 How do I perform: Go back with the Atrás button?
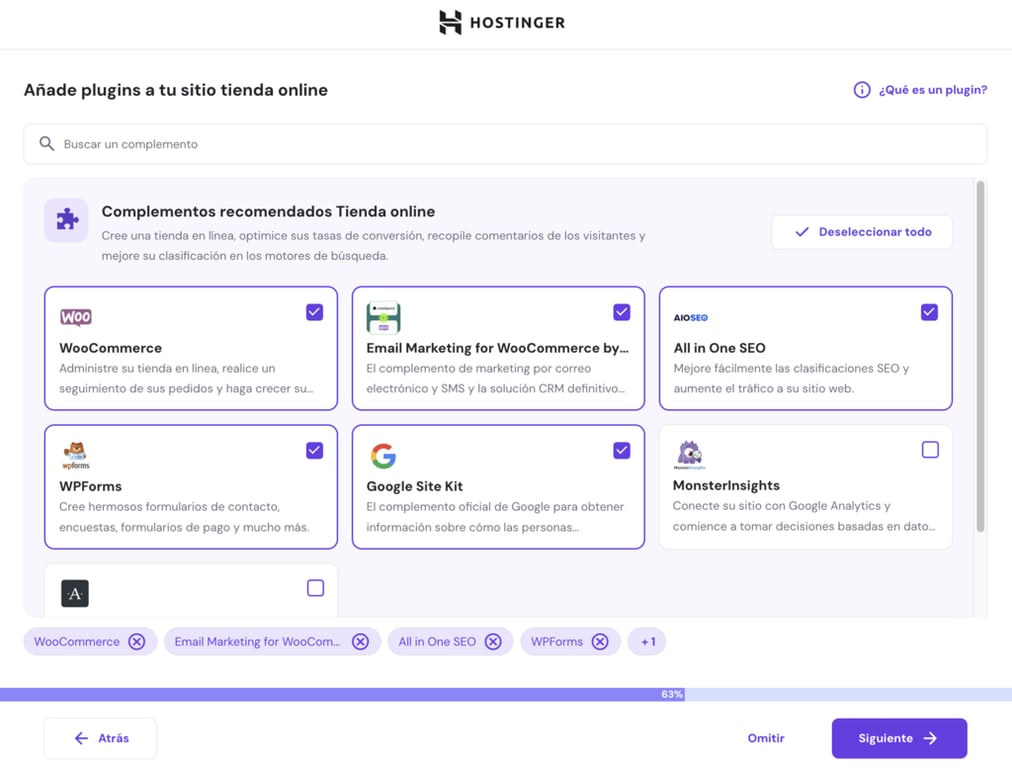pyautogui.click(x=100, y=738)
